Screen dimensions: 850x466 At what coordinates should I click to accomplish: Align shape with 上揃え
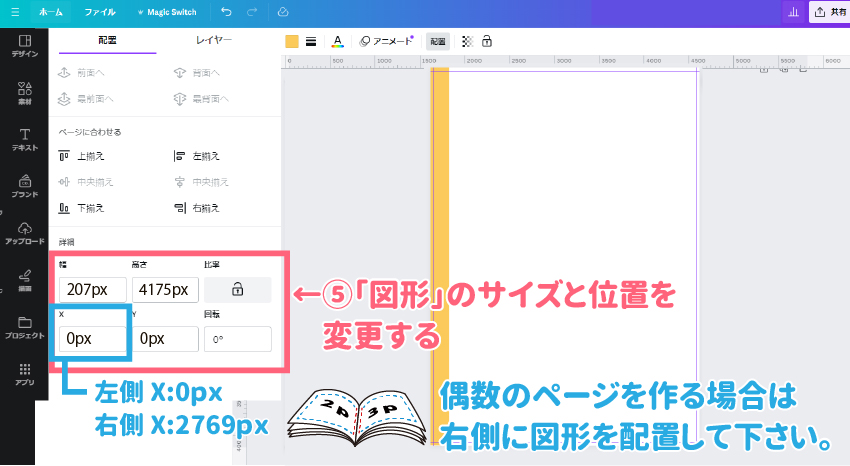tap(82, 156)
